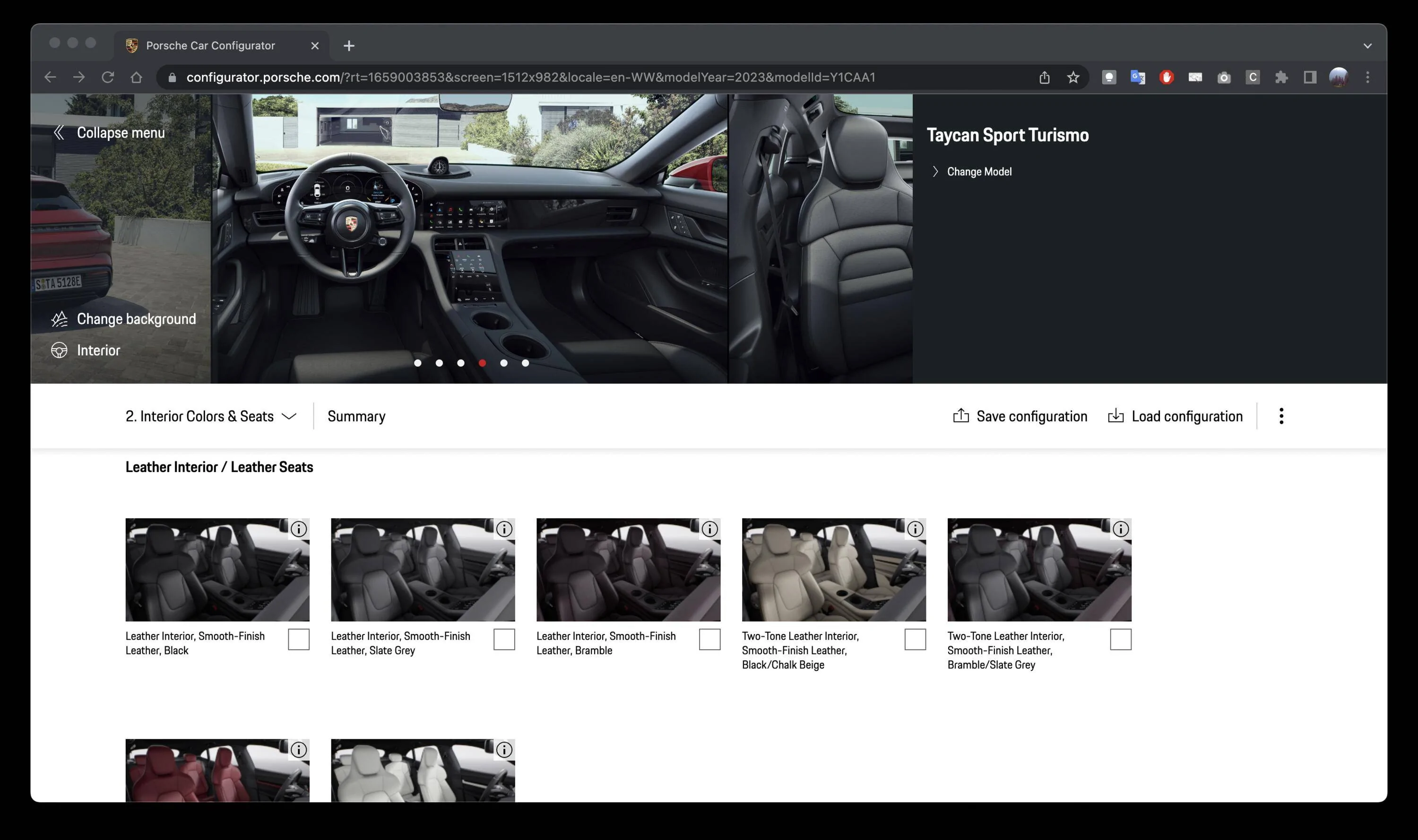
Task: Select Two-Tone Bramble/Slate Grey checkbox
Action: (1121, 639)
